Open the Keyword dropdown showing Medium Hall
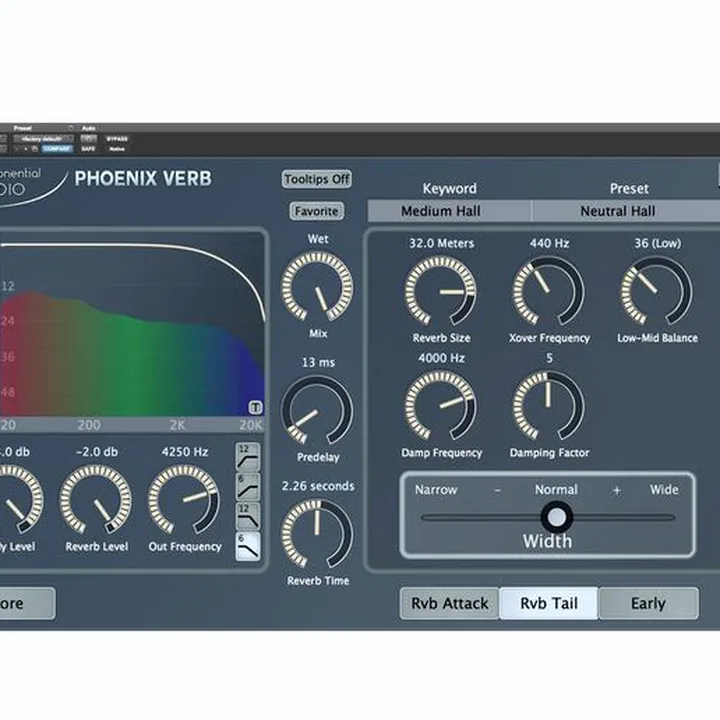This screenshot has width=720, height=720. click(449, 211)
